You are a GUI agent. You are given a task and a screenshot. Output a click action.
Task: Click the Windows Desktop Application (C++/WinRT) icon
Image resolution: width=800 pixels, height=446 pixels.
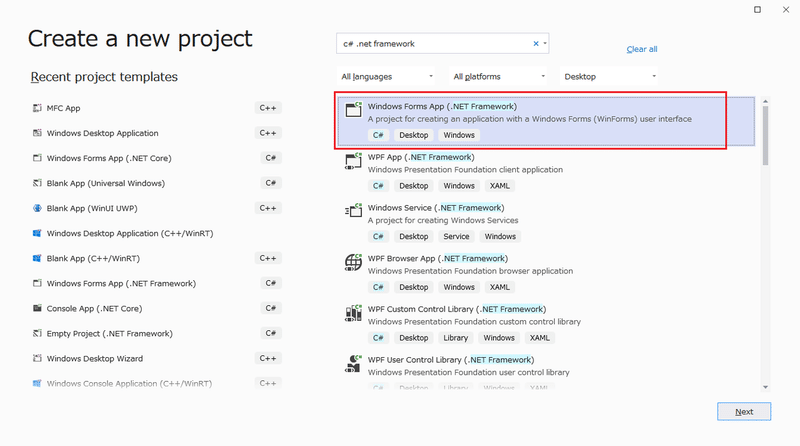[37, 233]
